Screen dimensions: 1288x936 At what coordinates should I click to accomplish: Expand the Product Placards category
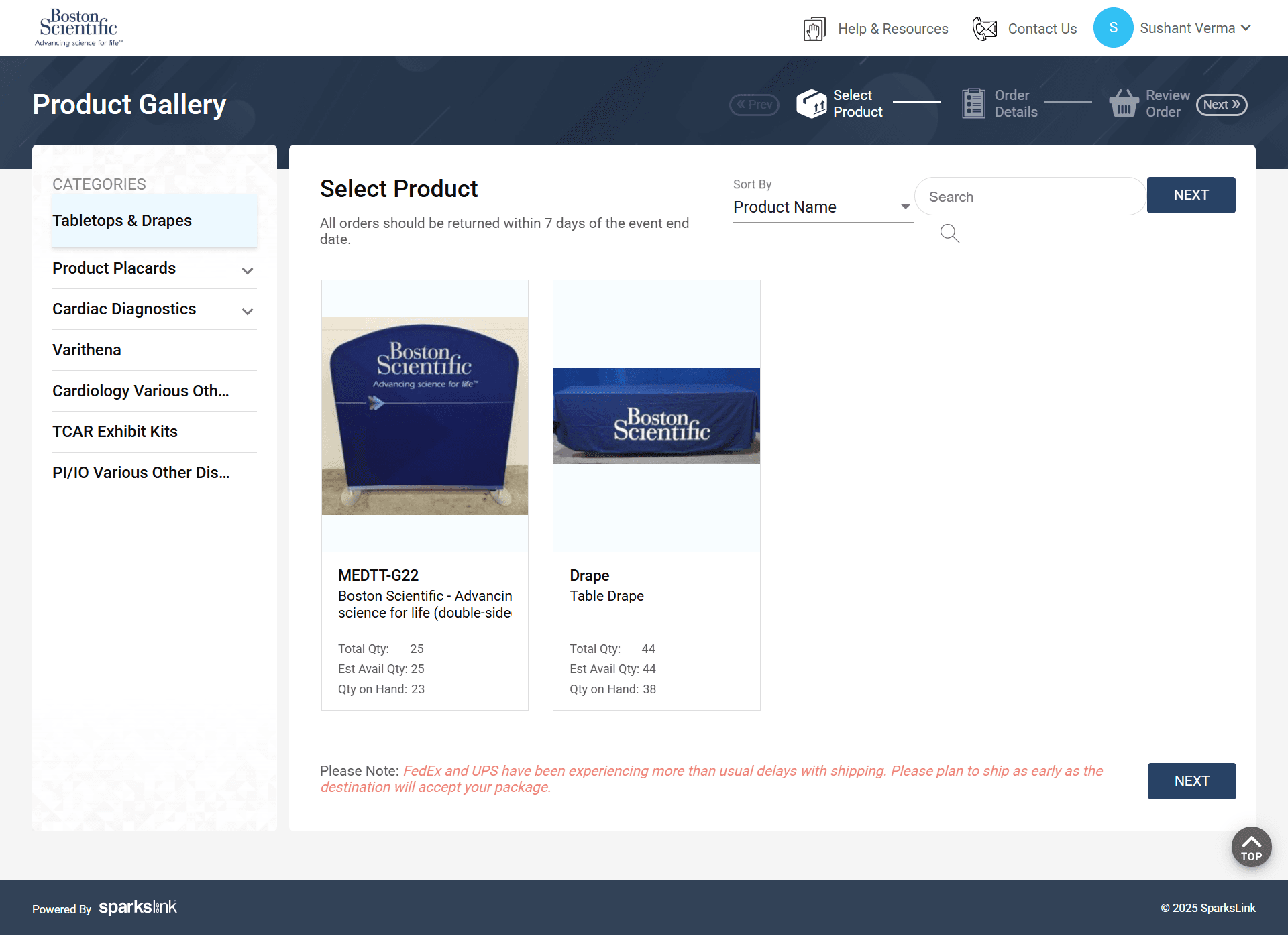point(247,271)
